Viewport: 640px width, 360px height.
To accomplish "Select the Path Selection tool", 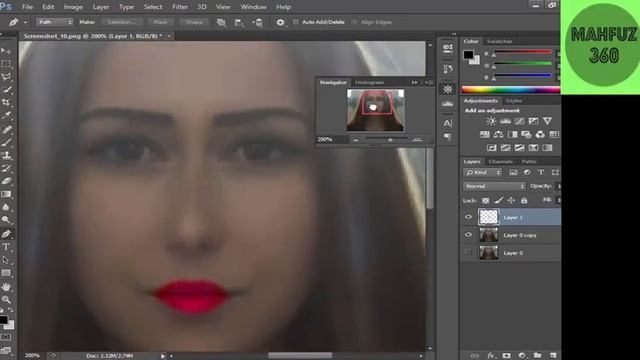I will click(x=6, y=260).
